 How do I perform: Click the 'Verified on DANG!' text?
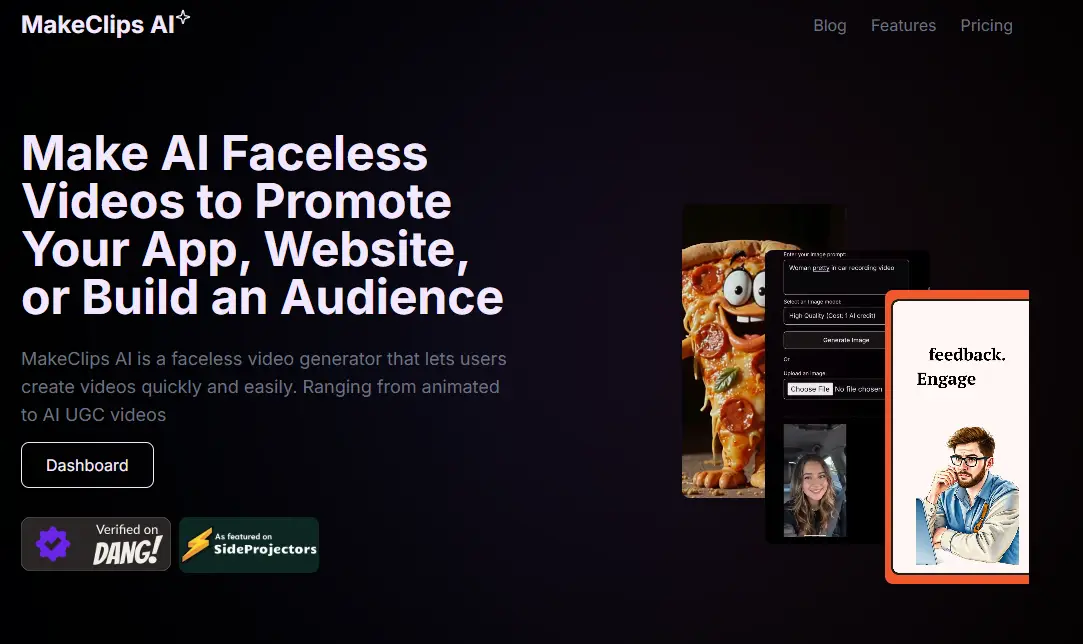[126, 545]
